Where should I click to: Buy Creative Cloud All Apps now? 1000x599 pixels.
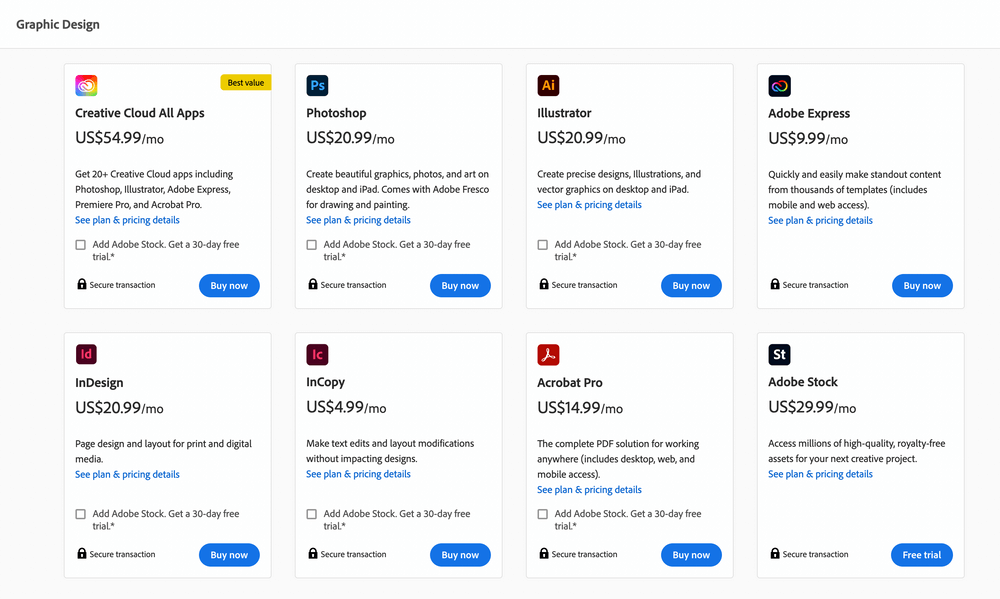[x=229, y=286]
